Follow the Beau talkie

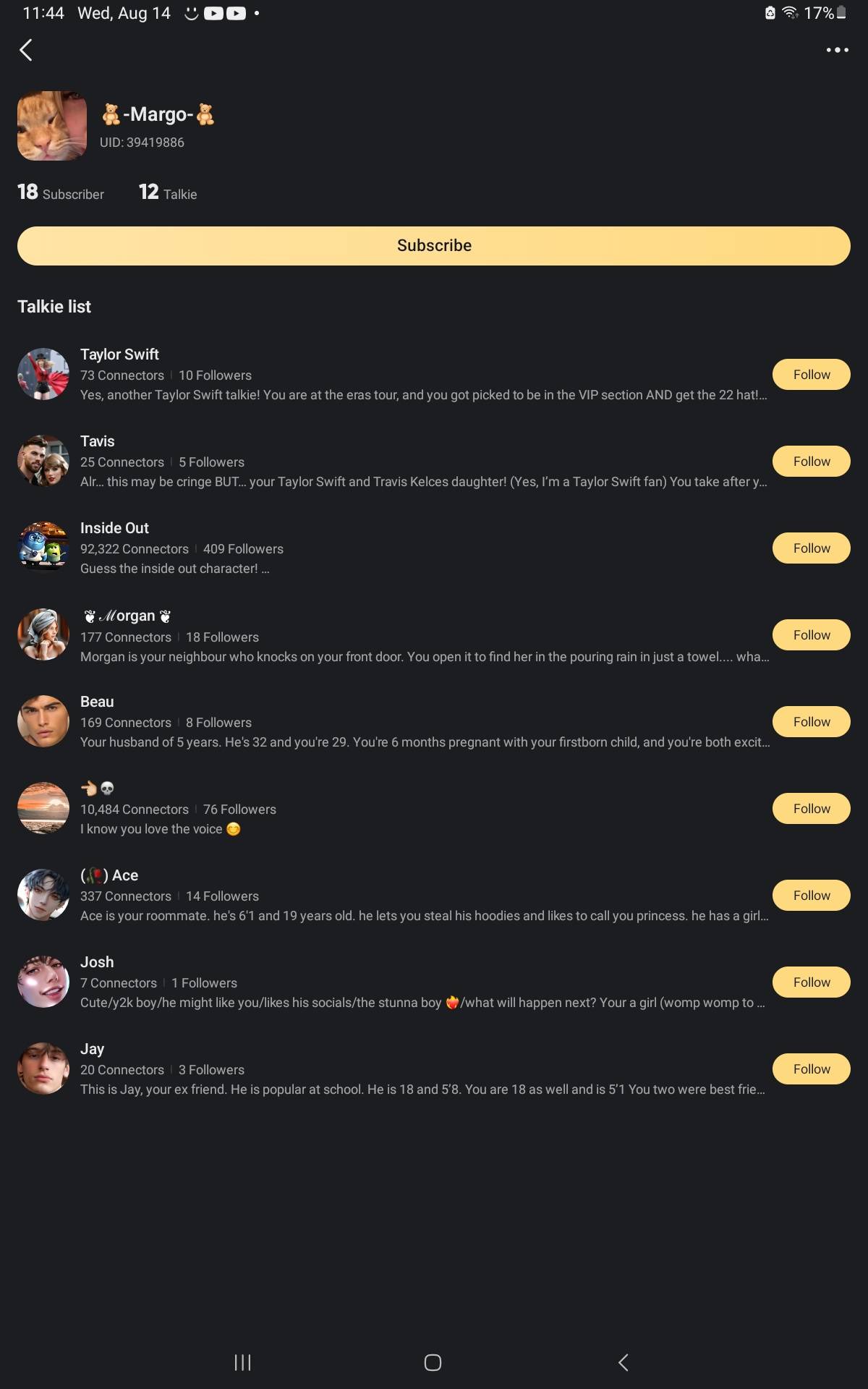(812, 722)
